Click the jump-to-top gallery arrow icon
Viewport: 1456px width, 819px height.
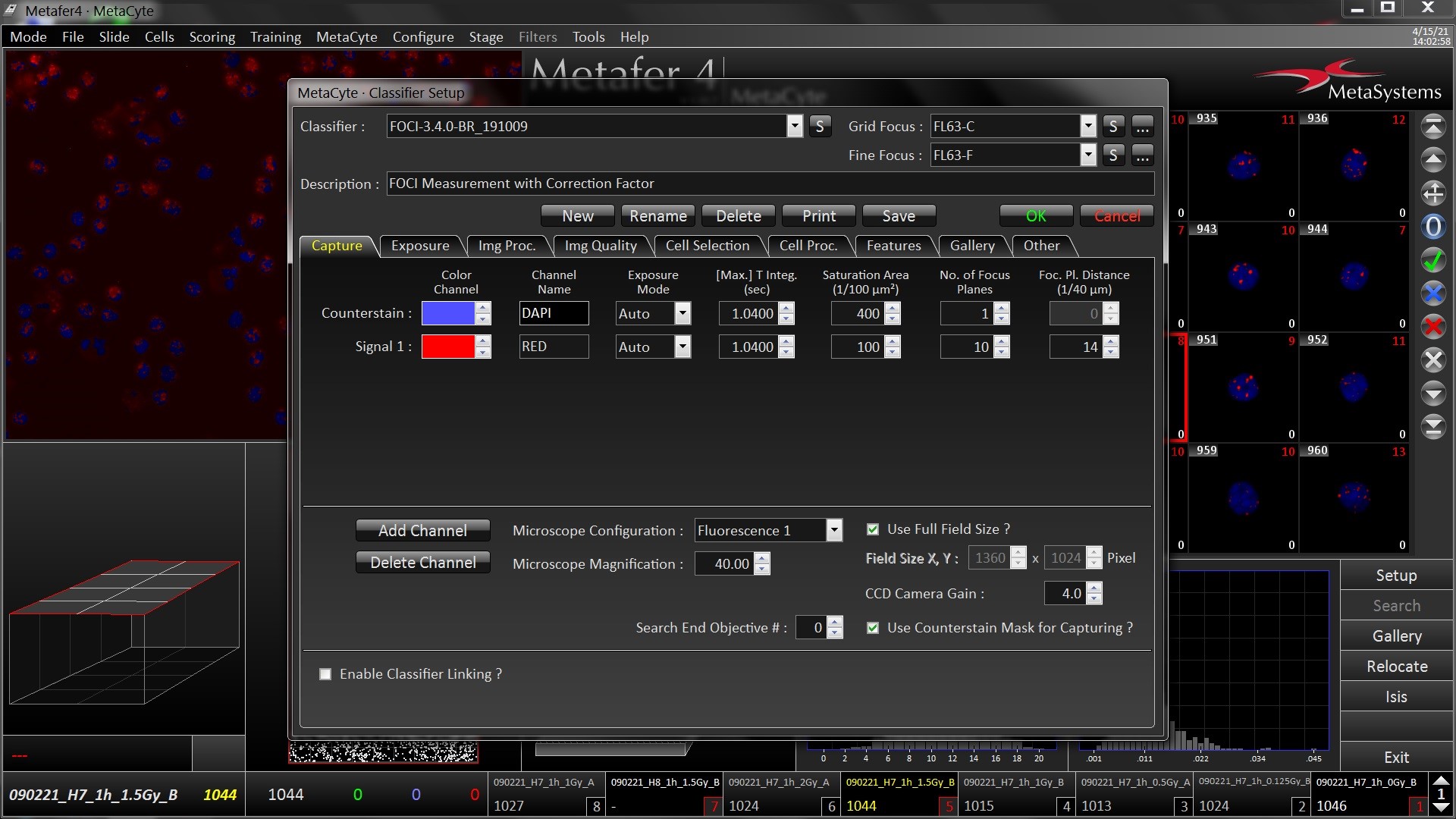point(1432,127)
